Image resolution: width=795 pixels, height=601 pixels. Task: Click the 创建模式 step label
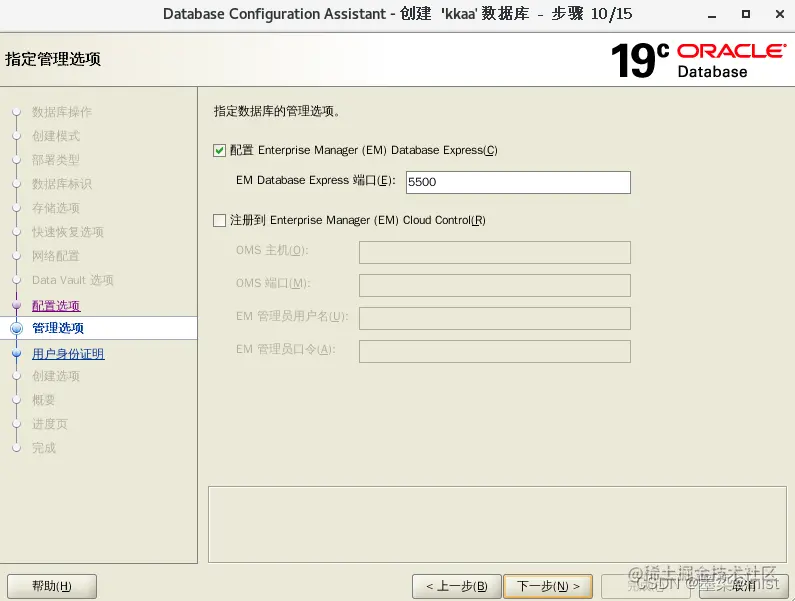[56, 136]
